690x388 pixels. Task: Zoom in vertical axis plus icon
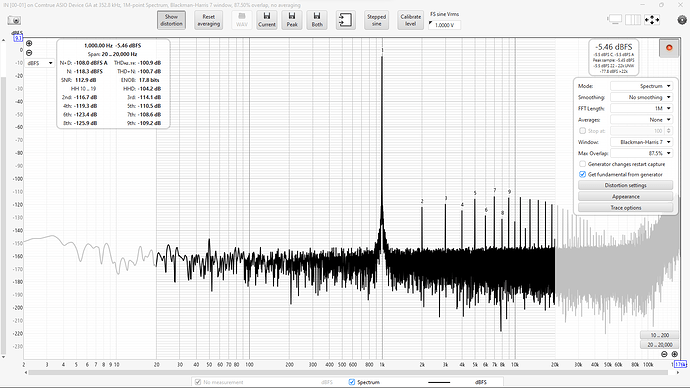[29, 43]
